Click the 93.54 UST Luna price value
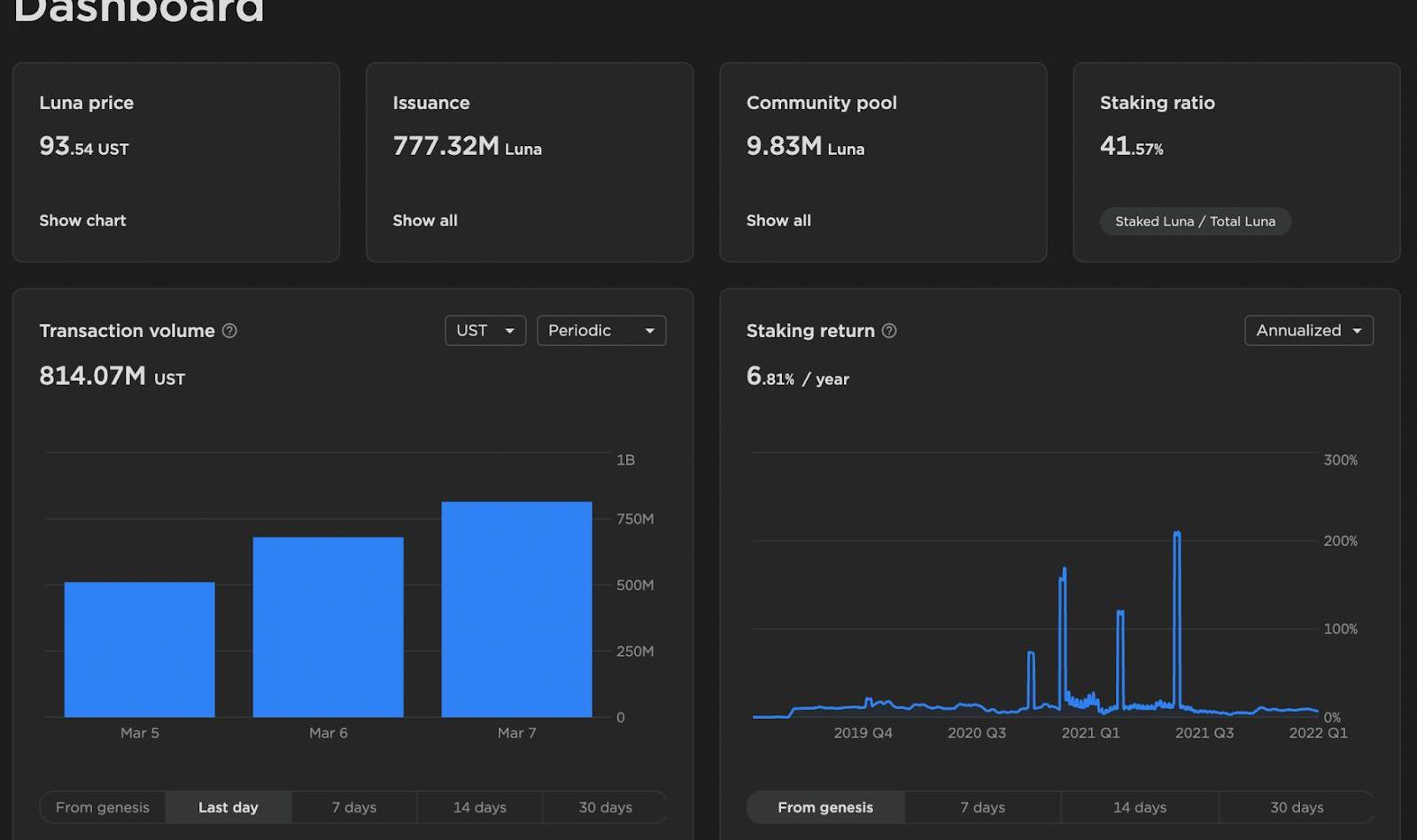The height and width of the screenshot is (840, 1417). [x=84, y=146]
